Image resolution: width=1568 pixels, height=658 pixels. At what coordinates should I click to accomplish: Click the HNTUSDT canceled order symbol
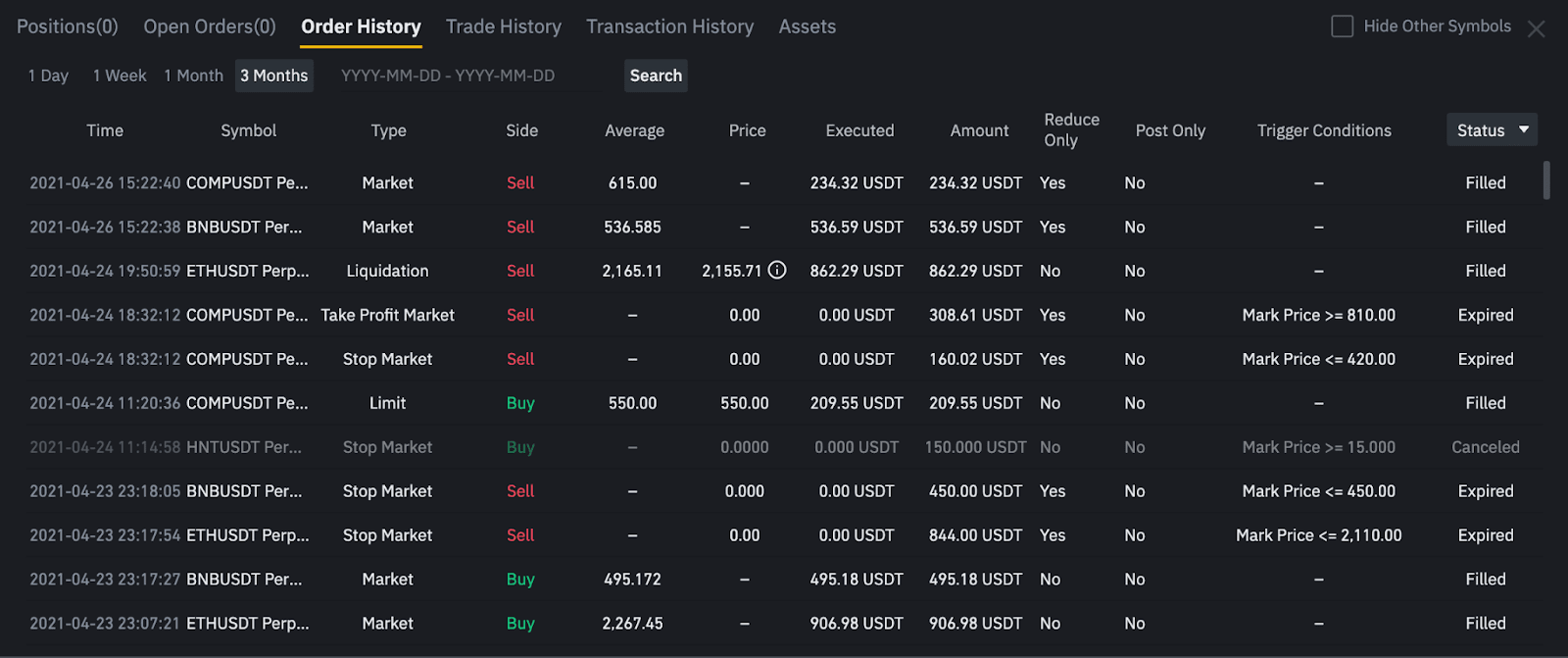pyautogui.click(x=244, y=447)
